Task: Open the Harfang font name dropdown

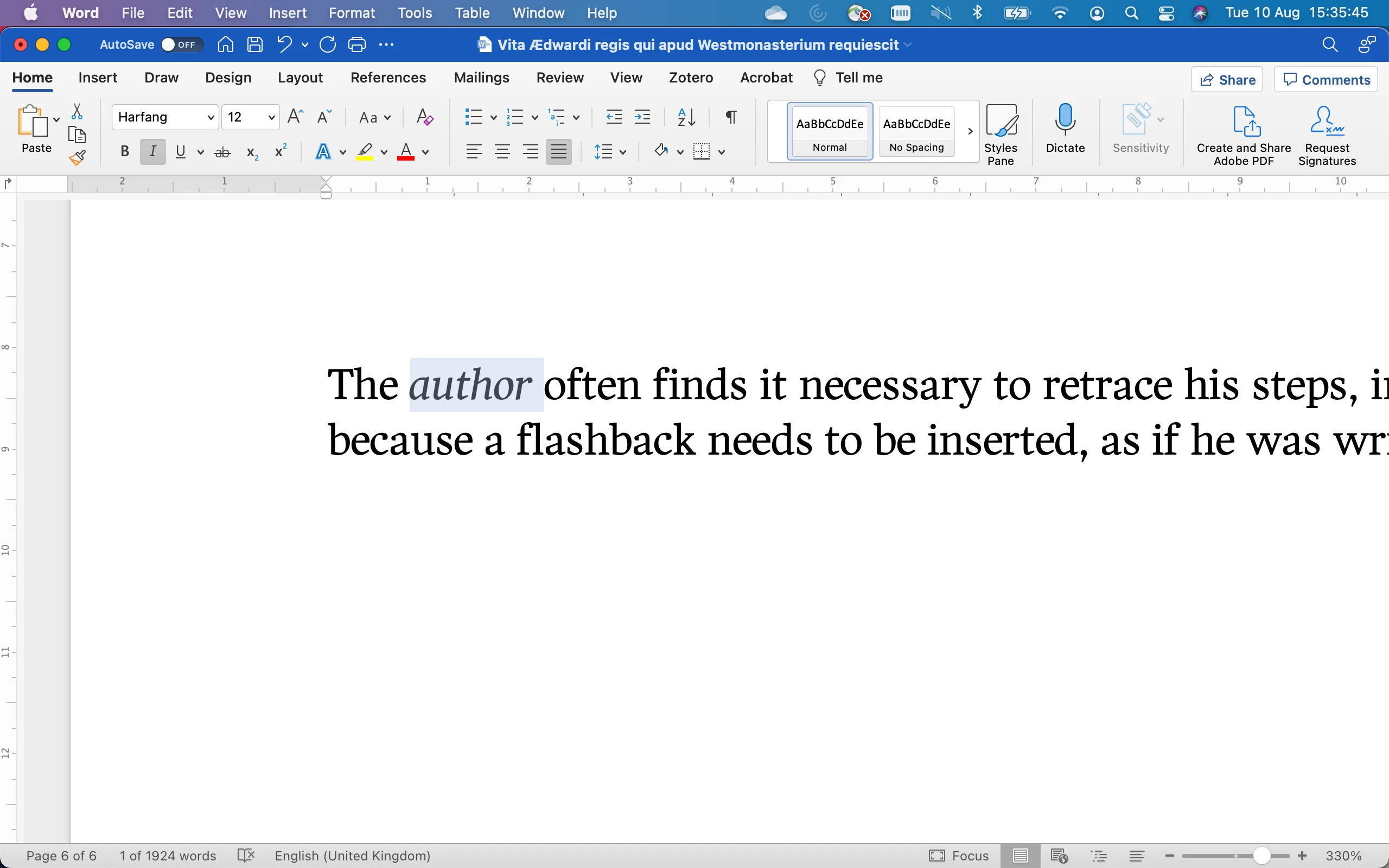Action: point(211,118)
